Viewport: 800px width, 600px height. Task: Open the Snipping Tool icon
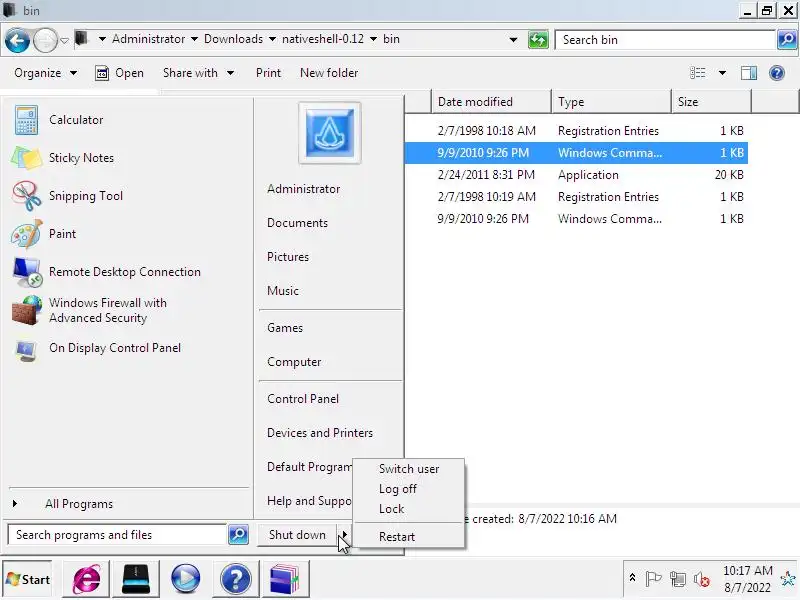click(27, 196)
